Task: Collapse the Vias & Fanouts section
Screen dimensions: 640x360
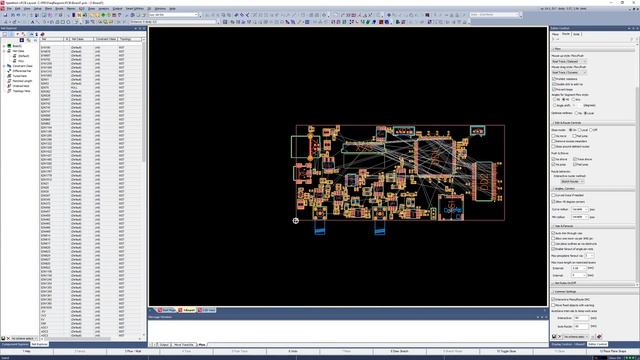Action: click(x=593, y=226)
